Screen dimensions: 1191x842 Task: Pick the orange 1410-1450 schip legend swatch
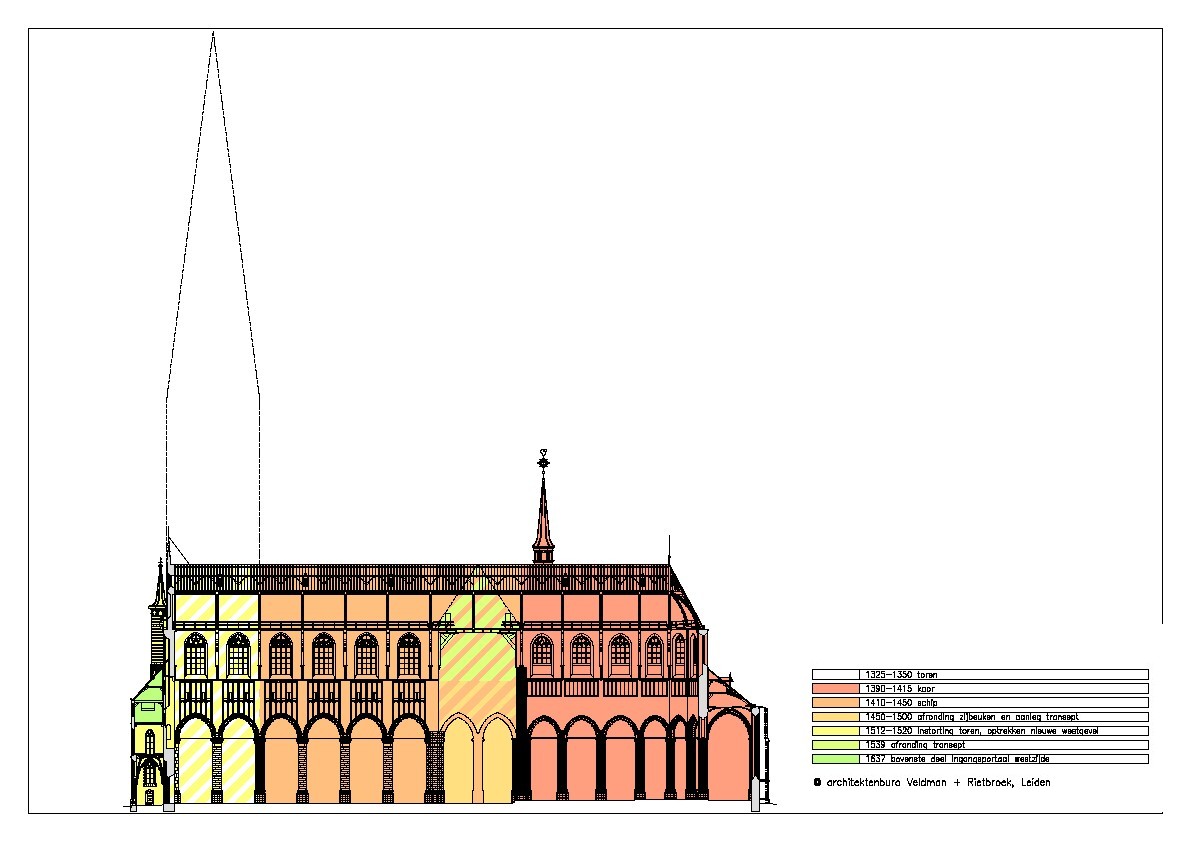[835, 703]
